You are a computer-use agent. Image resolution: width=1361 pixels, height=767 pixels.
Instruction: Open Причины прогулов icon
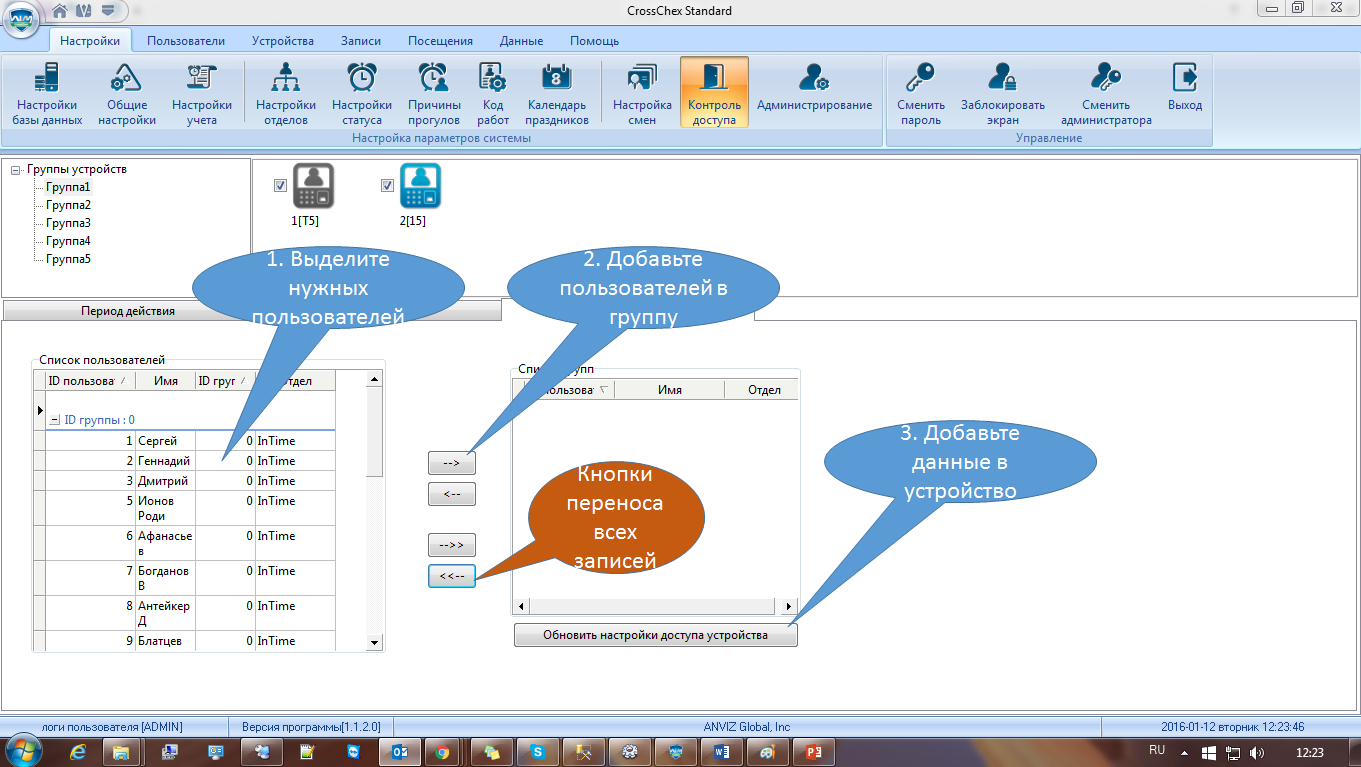point(434,78)
